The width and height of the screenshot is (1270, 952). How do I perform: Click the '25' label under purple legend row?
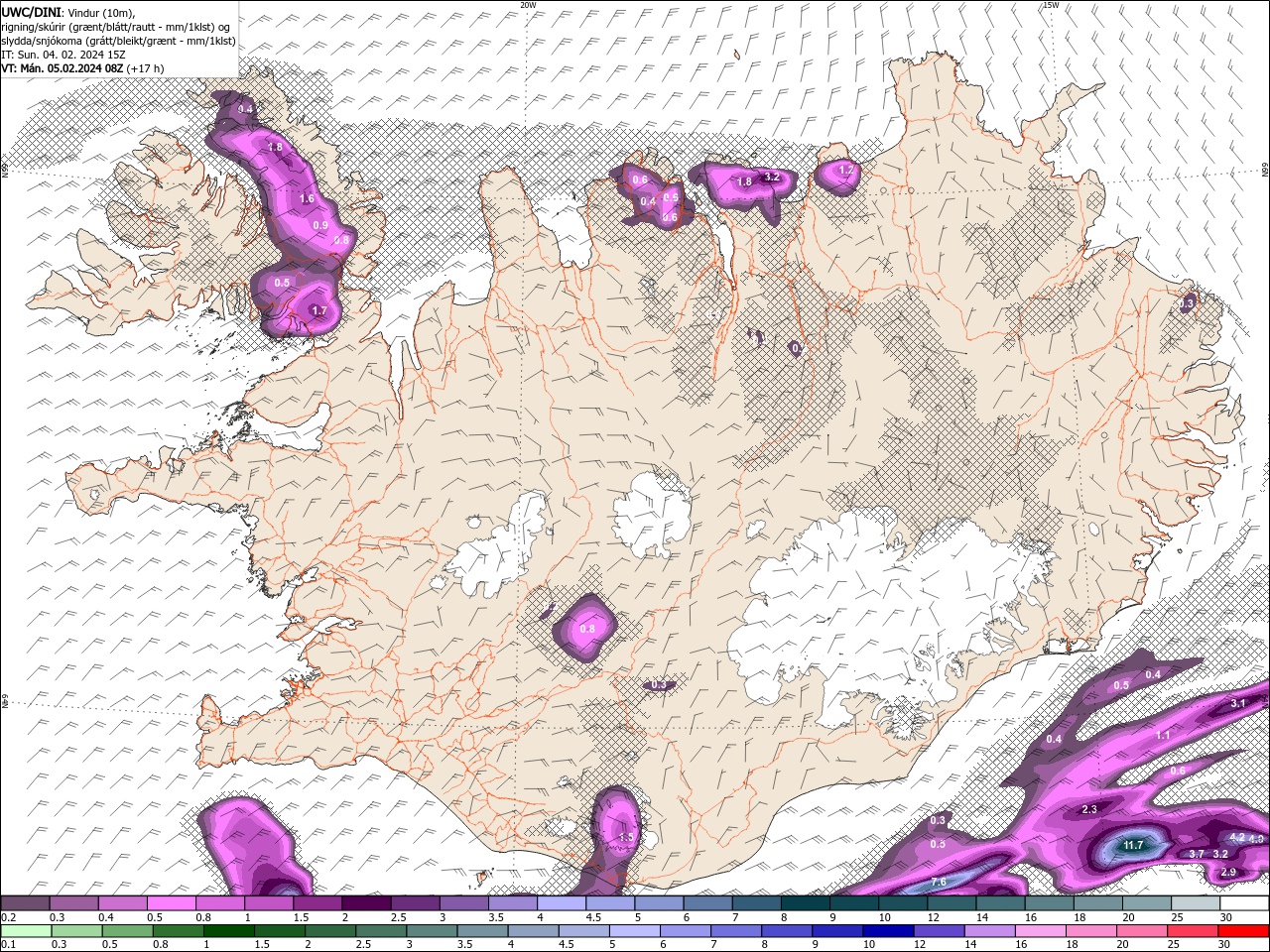tap(1177, 917)
